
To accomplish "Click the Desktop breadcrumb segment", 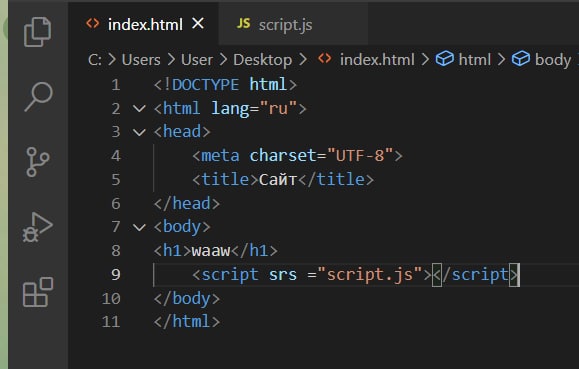I will point(263,60).
